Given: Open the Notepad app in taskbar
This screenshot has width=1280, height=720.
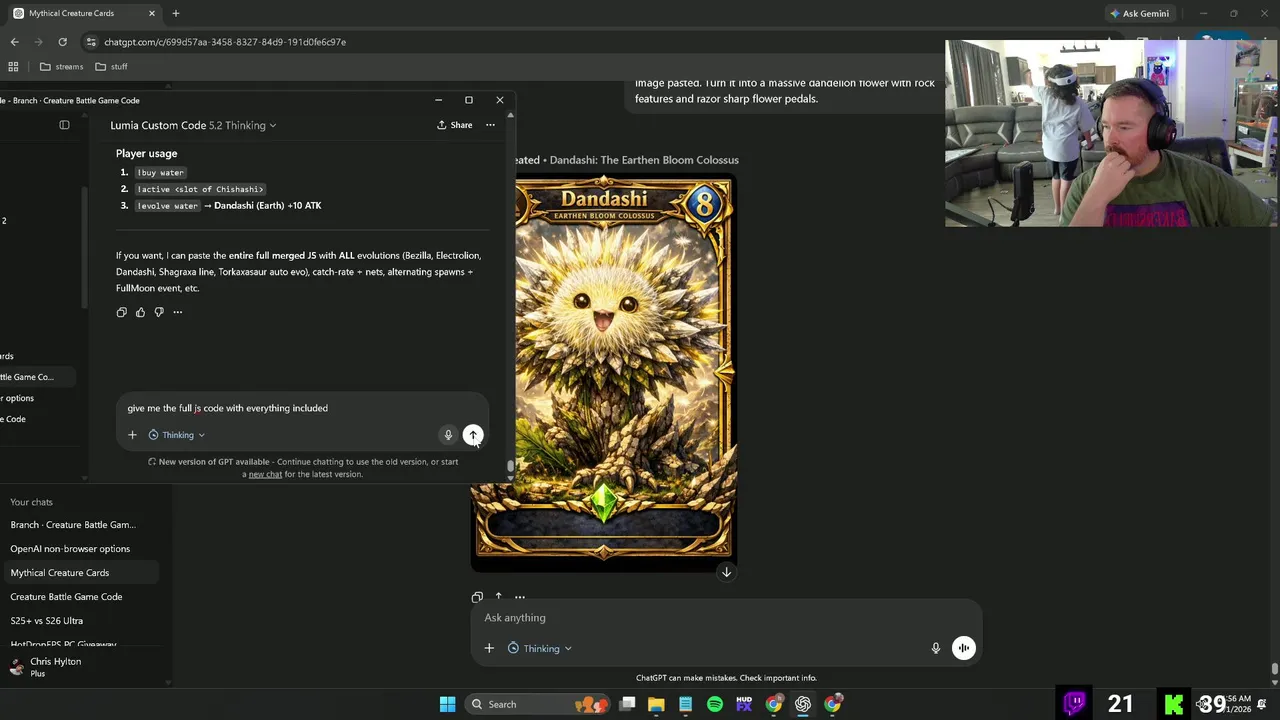Looking at the screenshot, I should click(x=686, y=704).
